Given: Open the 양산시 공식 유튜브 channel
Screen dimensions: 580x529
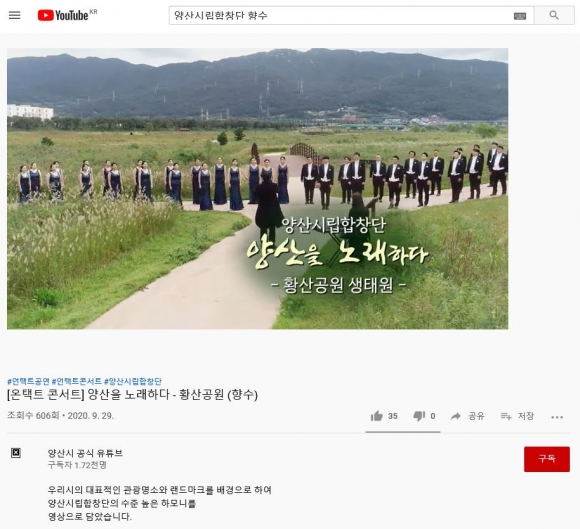Looking at the screenshot, I should click(85, 453).
